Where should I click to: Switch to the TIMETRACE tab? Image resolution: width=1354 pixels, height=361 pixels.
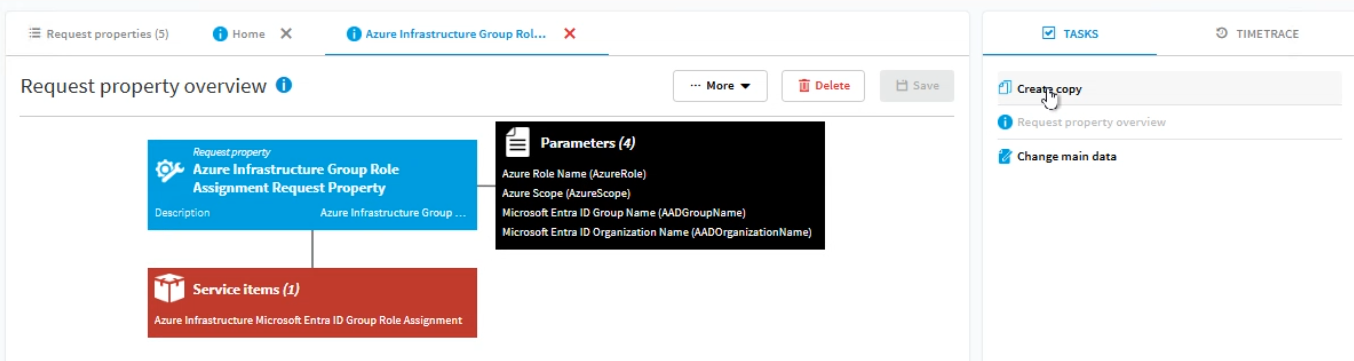(x=1256, y=34)
